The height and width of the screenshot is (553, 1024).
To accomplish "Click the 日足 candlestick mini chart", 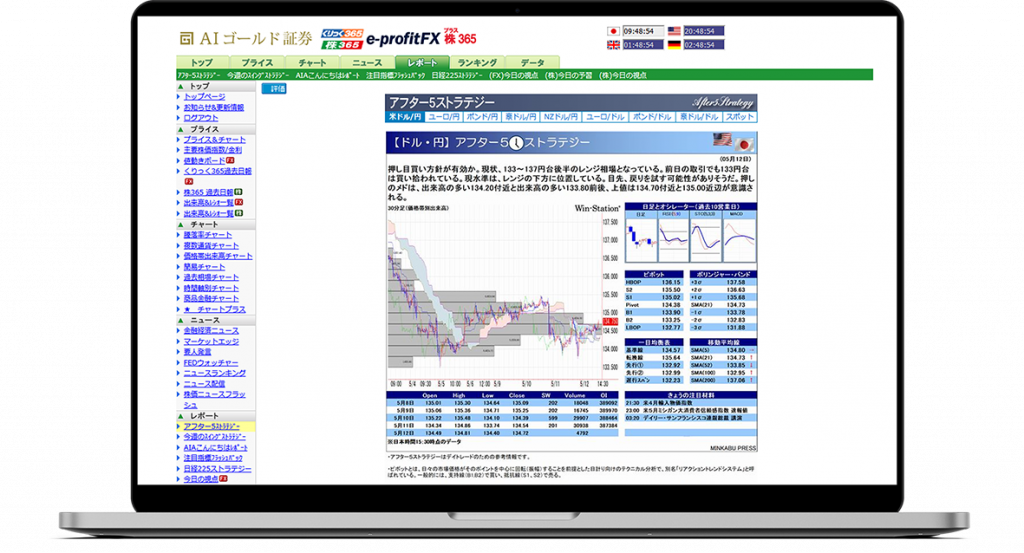I will pos(641,239).
